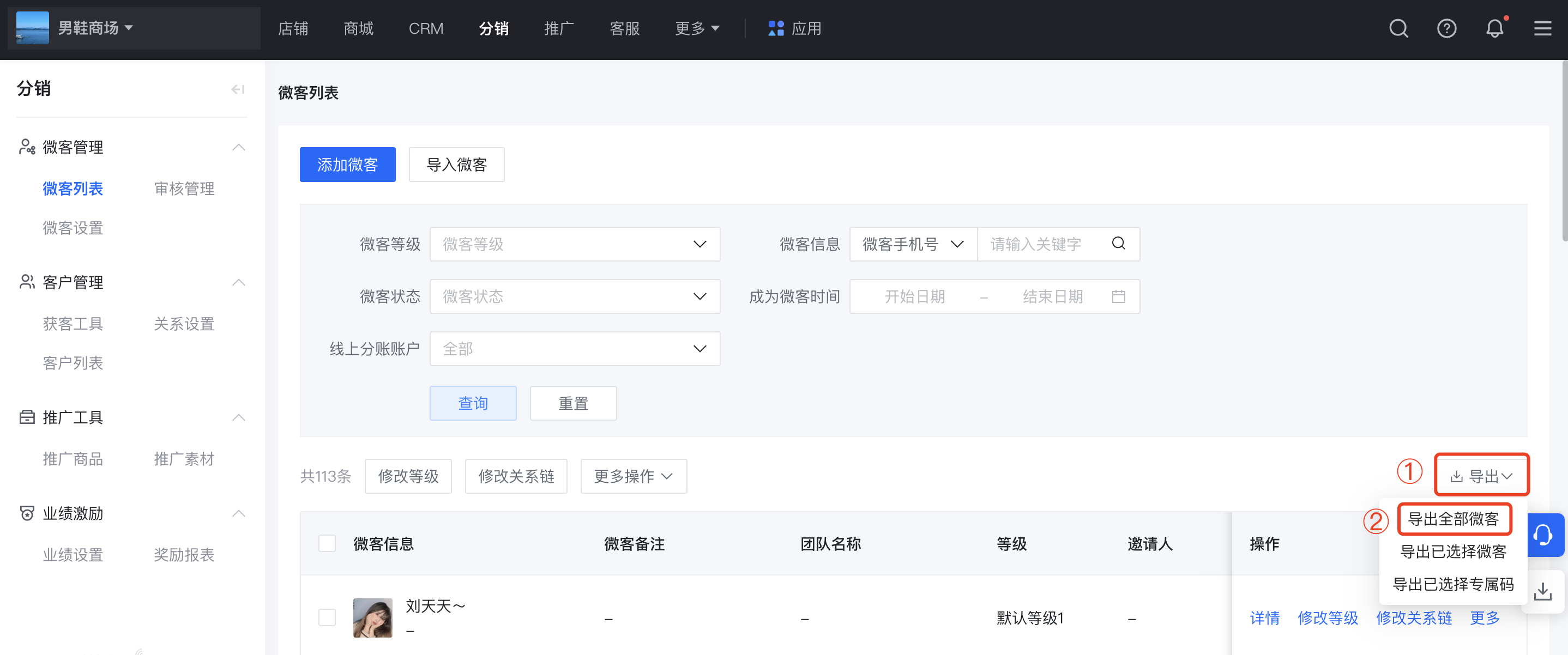Collapse sidebar with the arrow icon
The width and height of the screenshot is (1568, 655).
[x=237, y=89]
